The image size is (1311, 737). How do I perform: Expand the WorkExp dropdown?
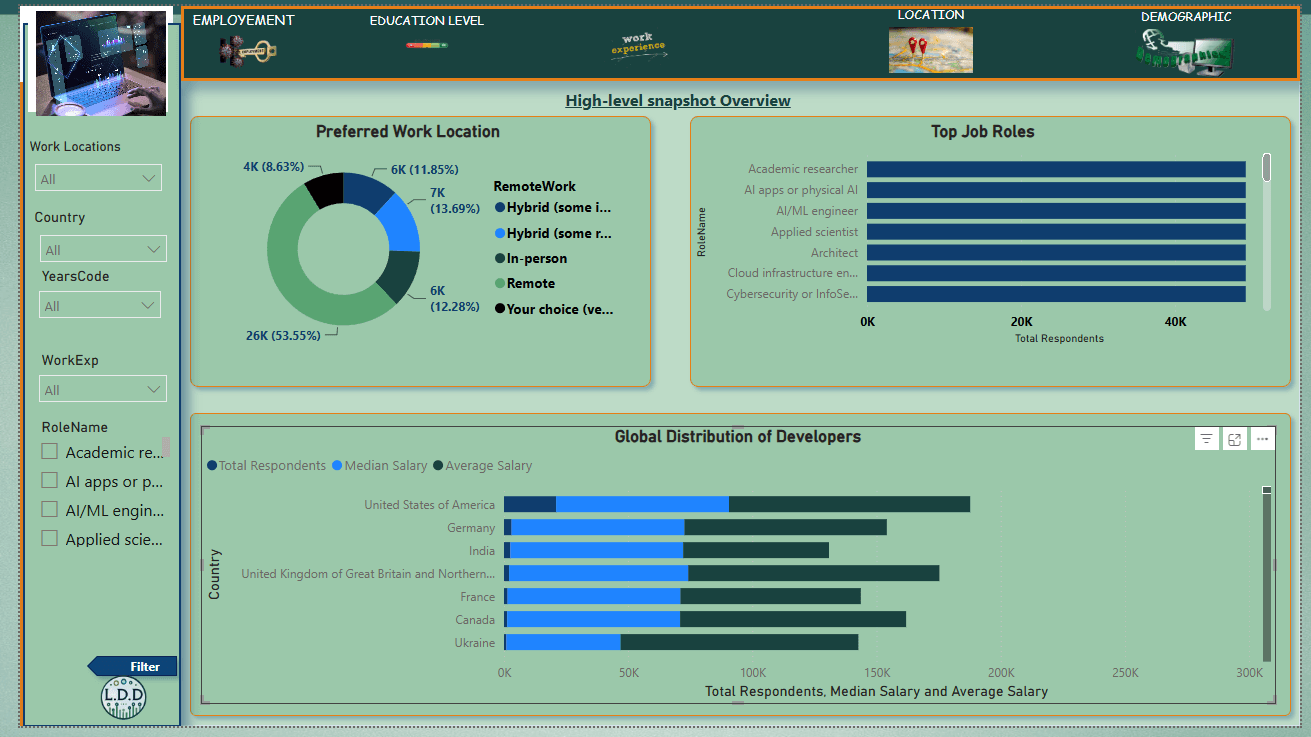tap(103, 389)
